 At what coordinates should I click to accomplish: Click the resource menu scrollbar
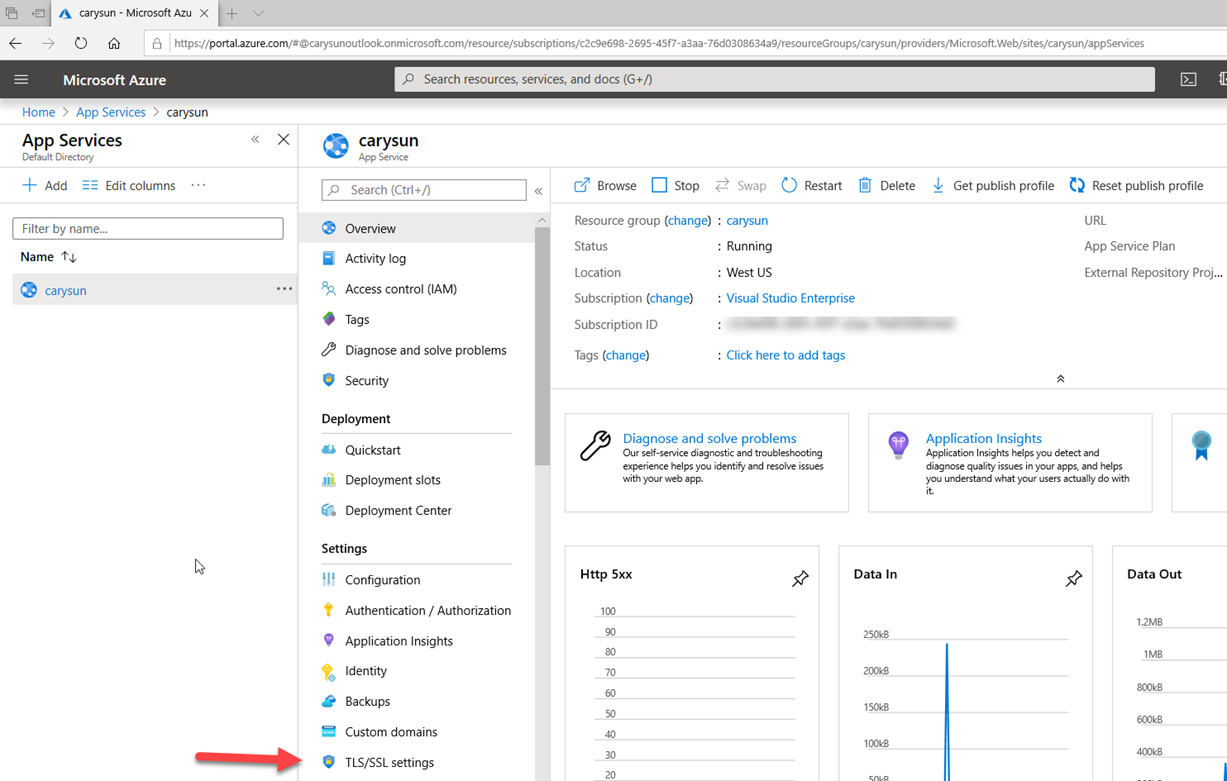[542, 345]
